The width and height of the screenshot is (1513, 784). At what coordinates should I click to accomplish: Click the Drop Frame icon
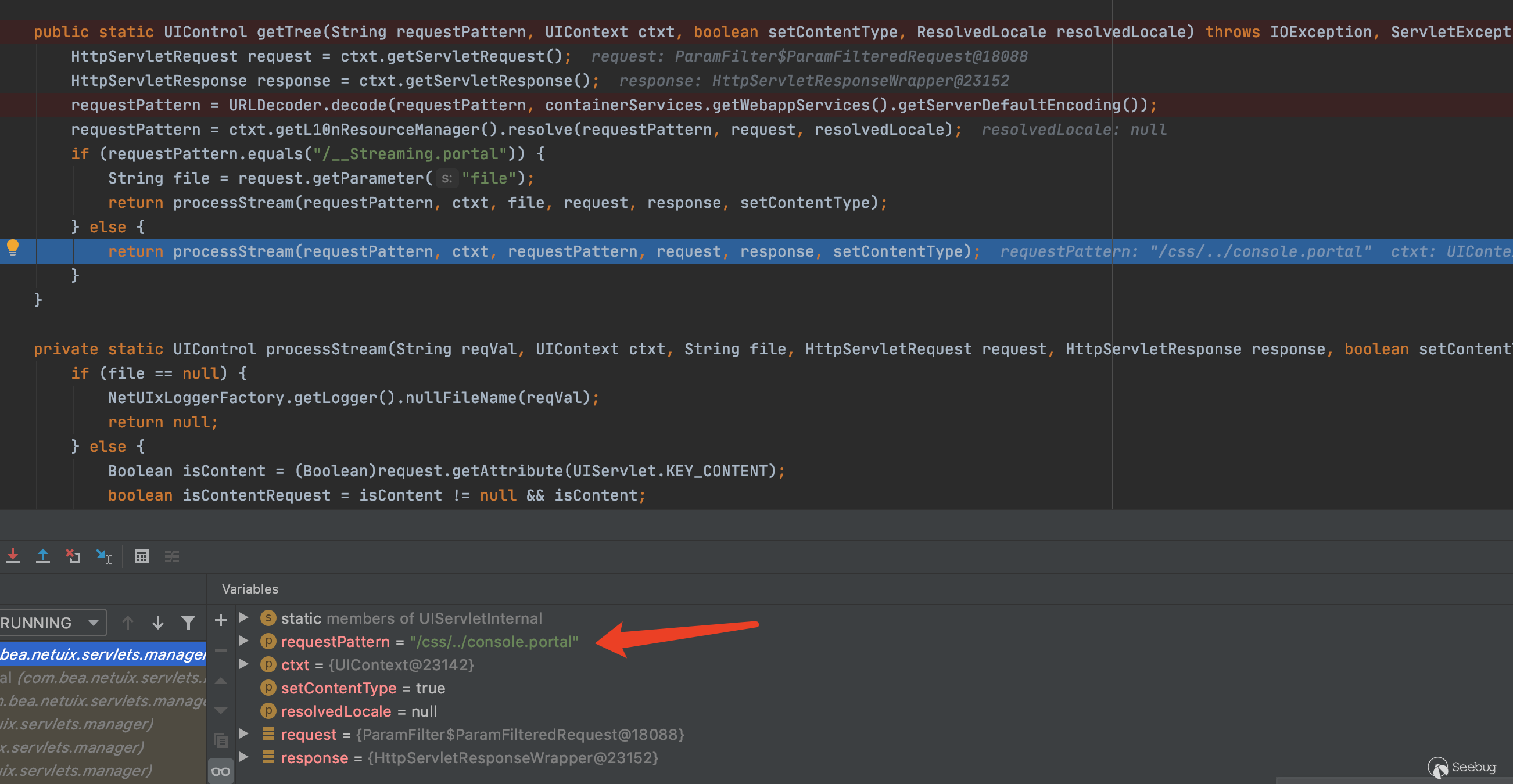73,556
